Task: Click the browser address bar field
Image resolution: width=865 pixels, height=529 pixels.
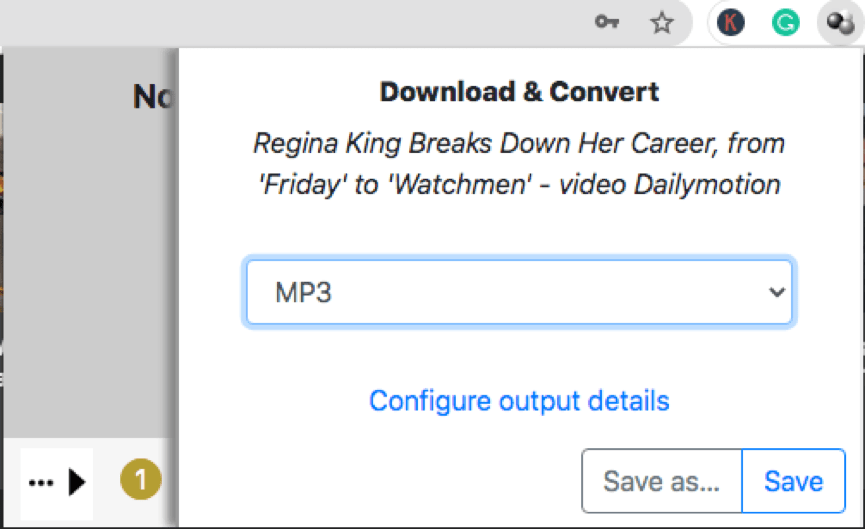Action: pos(300,23)
